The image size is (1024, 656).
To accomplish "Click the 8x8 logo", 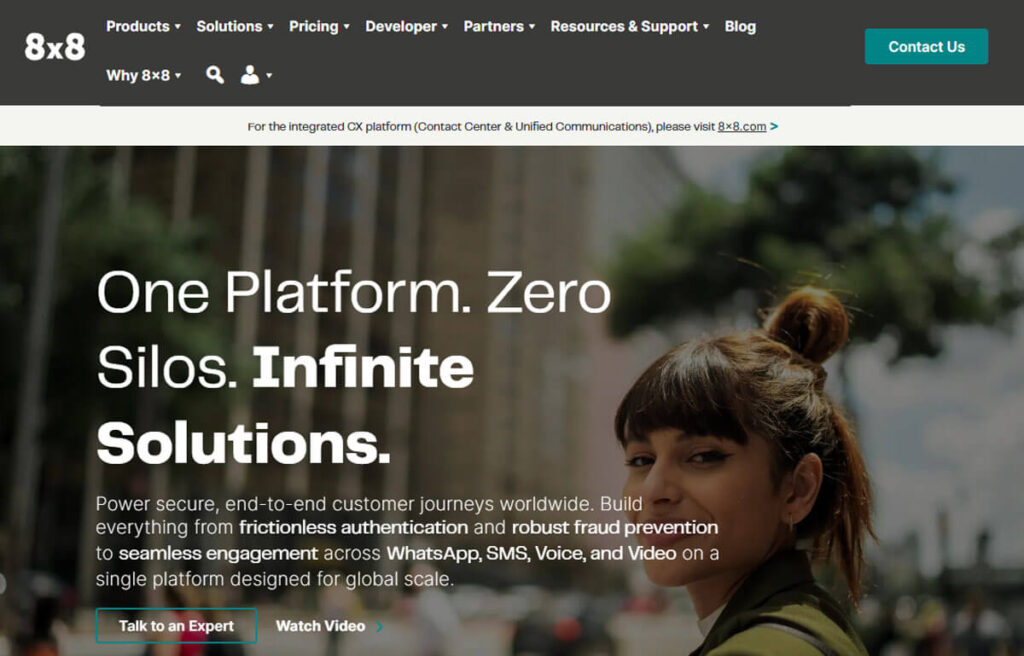I will pyautogui.click(x=55, y=48).
